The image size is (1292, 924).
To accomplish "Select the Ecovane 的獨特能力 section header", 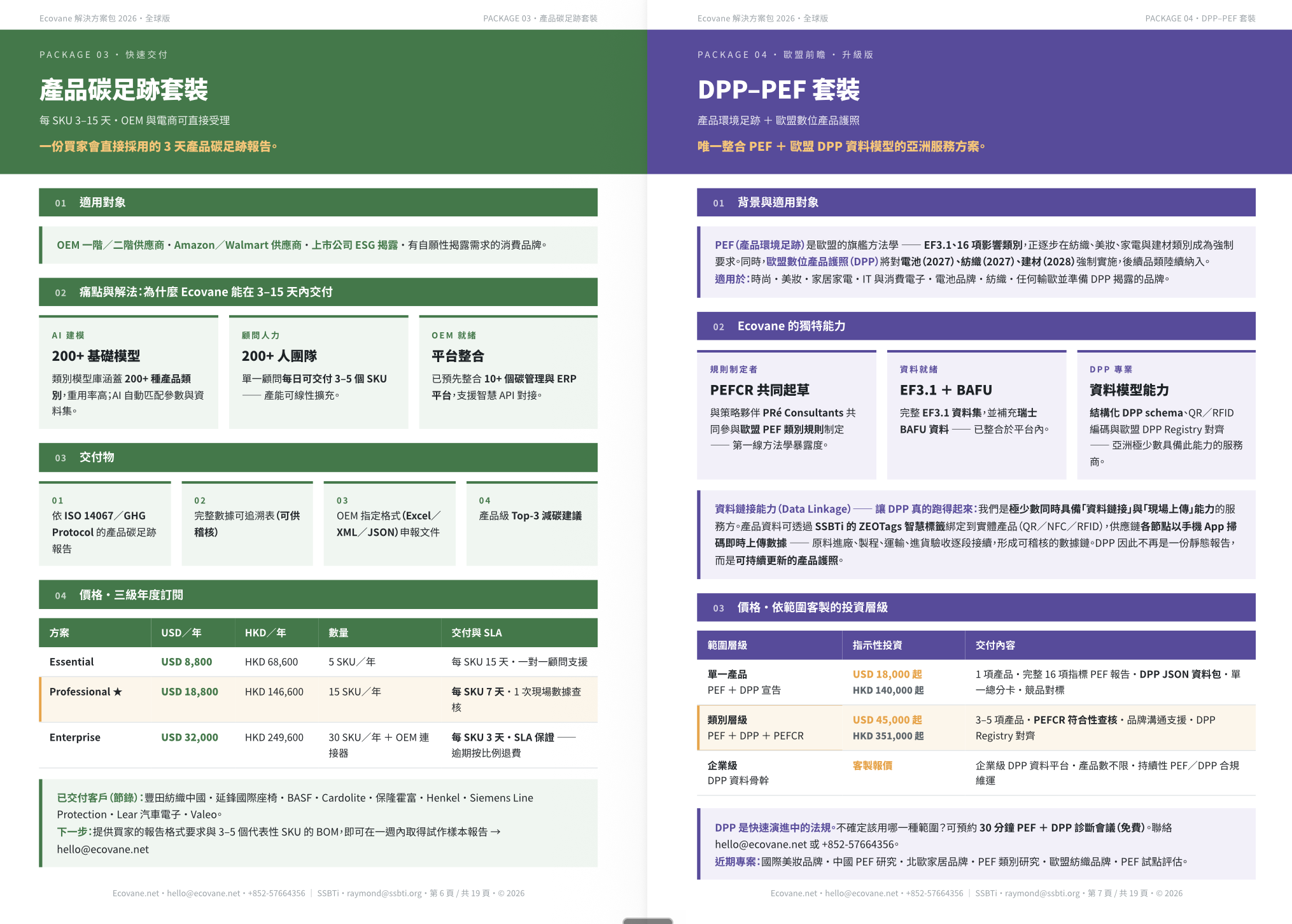I will pos(976,326).
